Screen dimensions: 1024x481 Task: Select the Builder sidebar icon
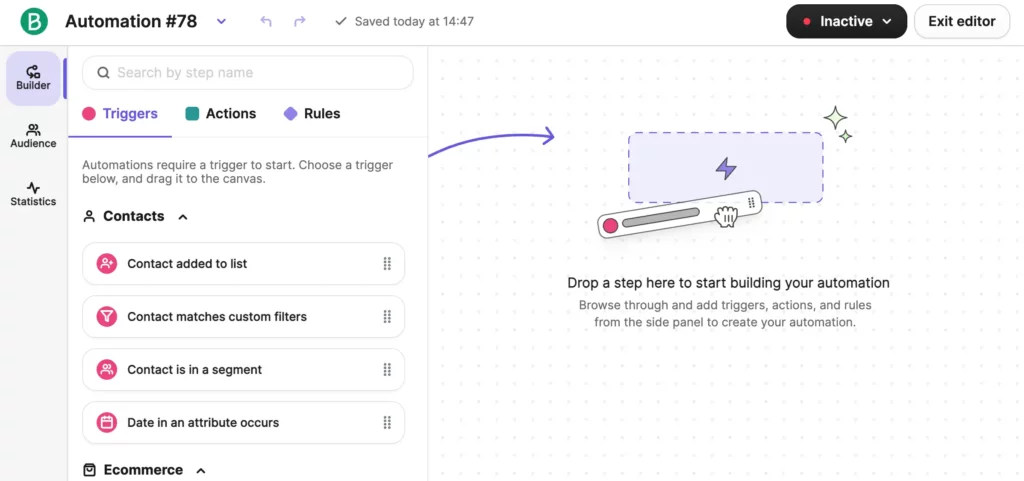[x=33, y=78]
